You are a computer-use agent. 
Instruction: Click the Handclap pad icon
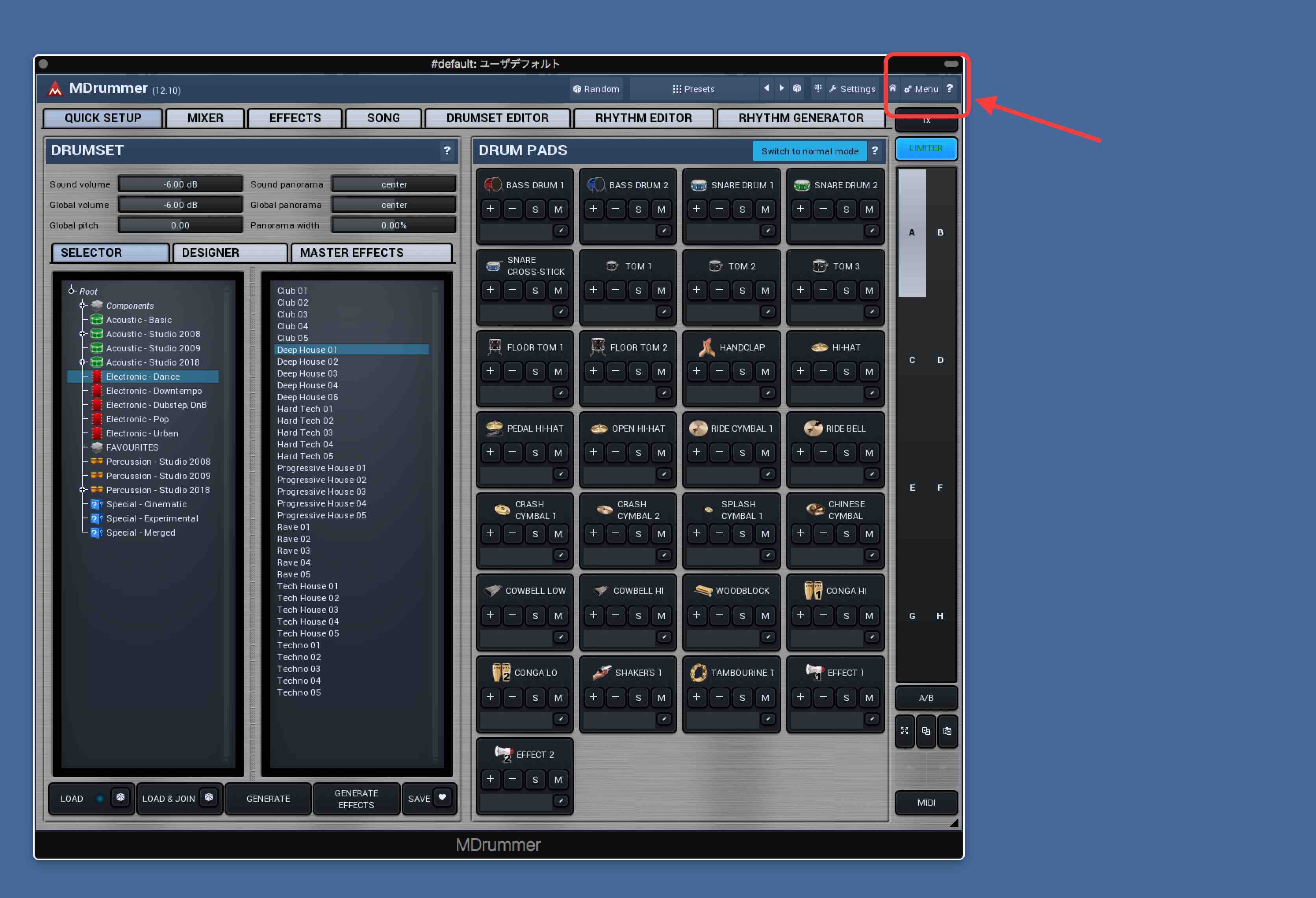pyautogui.click(x=708, y=347)
